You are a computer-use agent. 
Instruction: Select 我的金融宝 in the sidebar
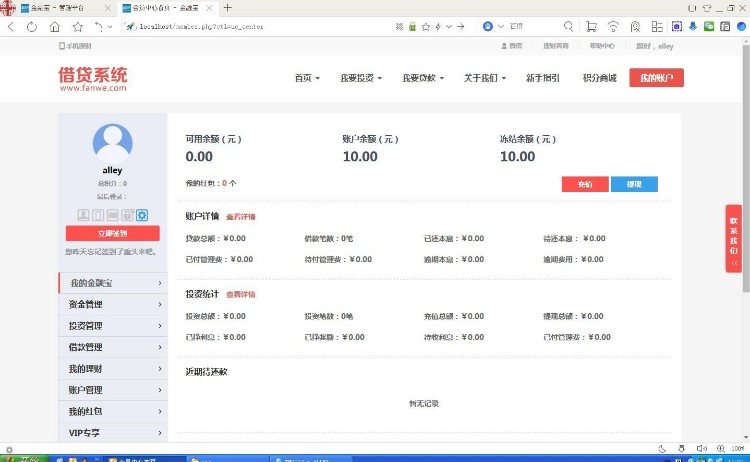[x=113, y=283]
